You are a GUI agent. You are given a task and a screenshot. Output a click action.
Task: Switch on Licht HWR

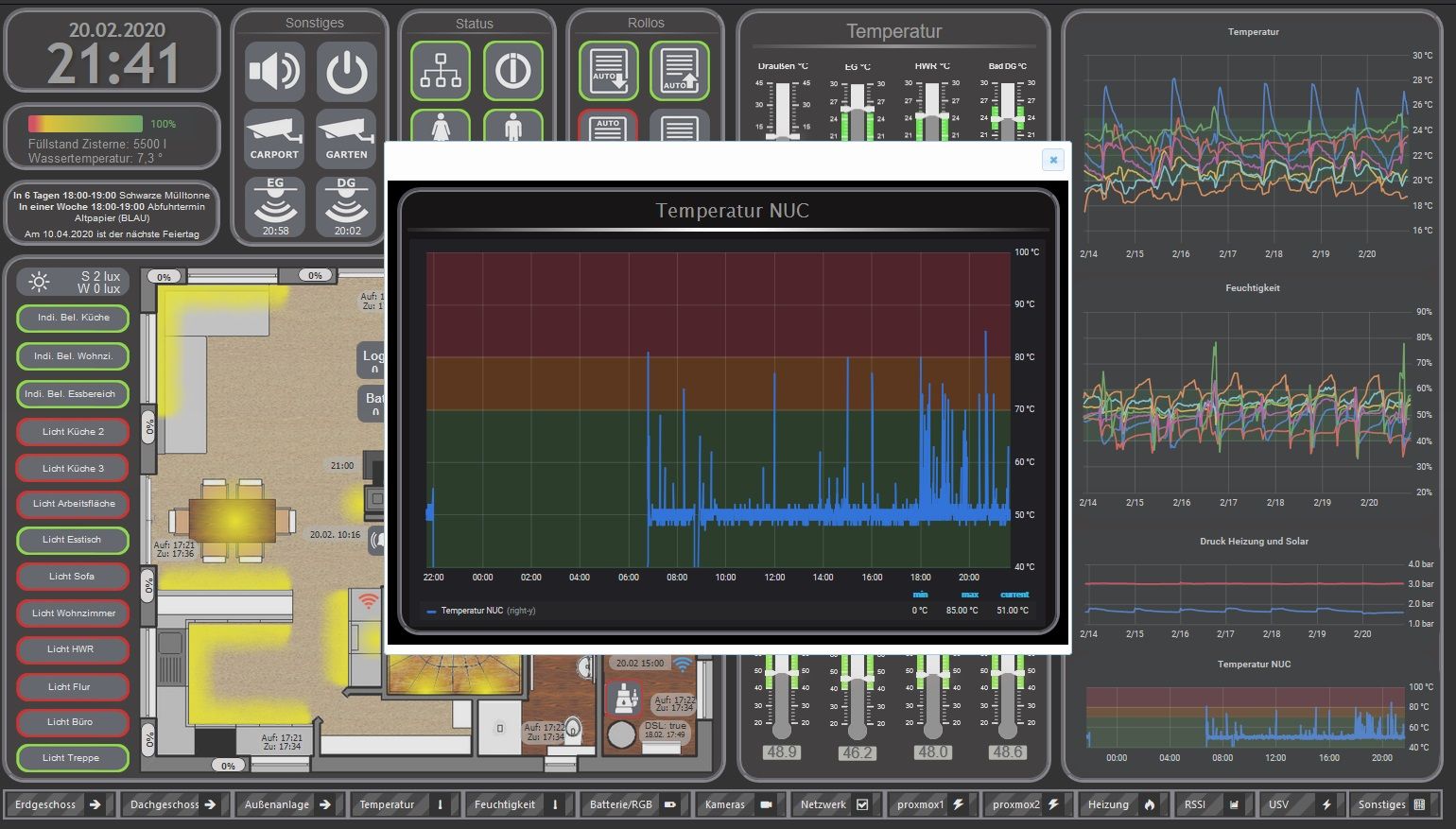click(73, 649)
